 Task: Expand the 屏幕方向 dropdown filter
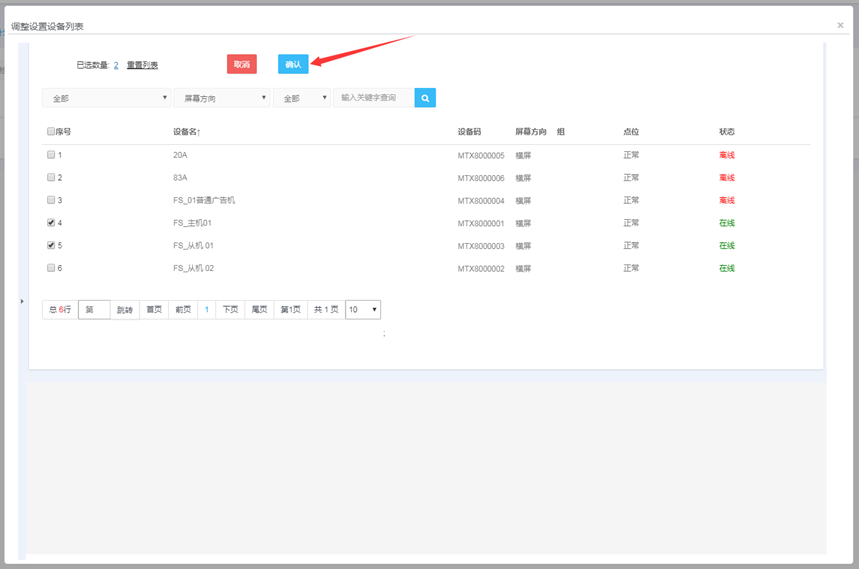pos(221,98)
